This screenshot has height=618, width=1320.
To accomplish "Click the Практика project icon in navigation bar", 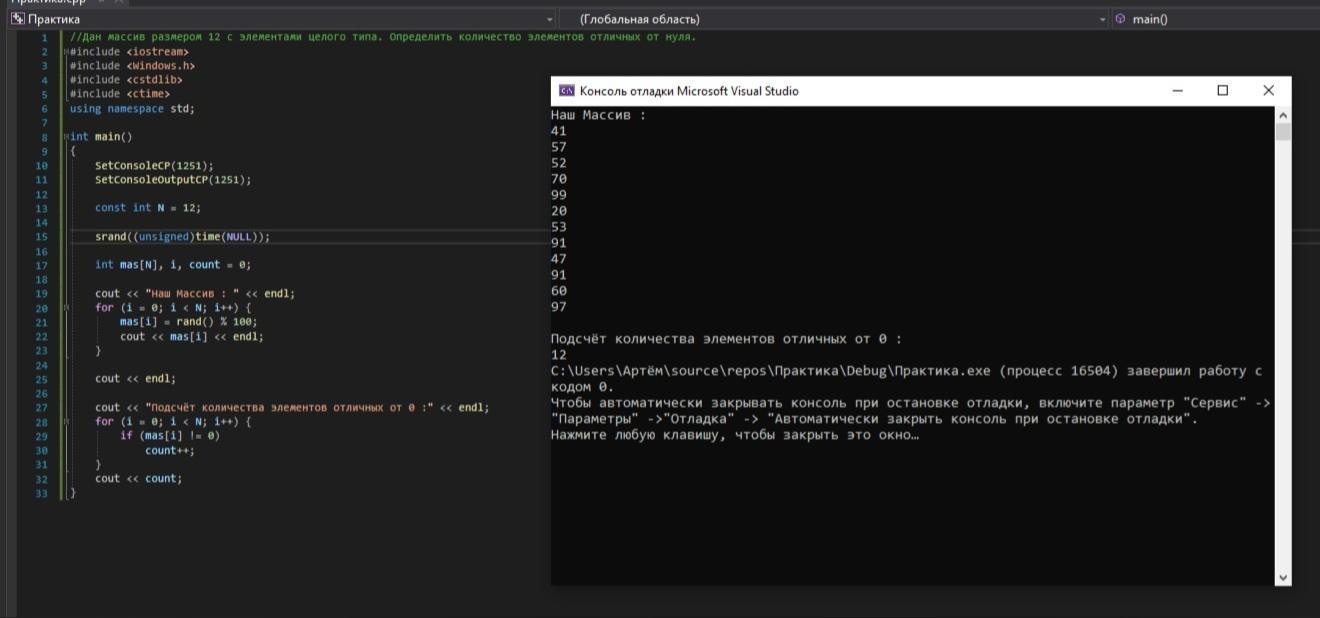I will [x=17, y=19].
